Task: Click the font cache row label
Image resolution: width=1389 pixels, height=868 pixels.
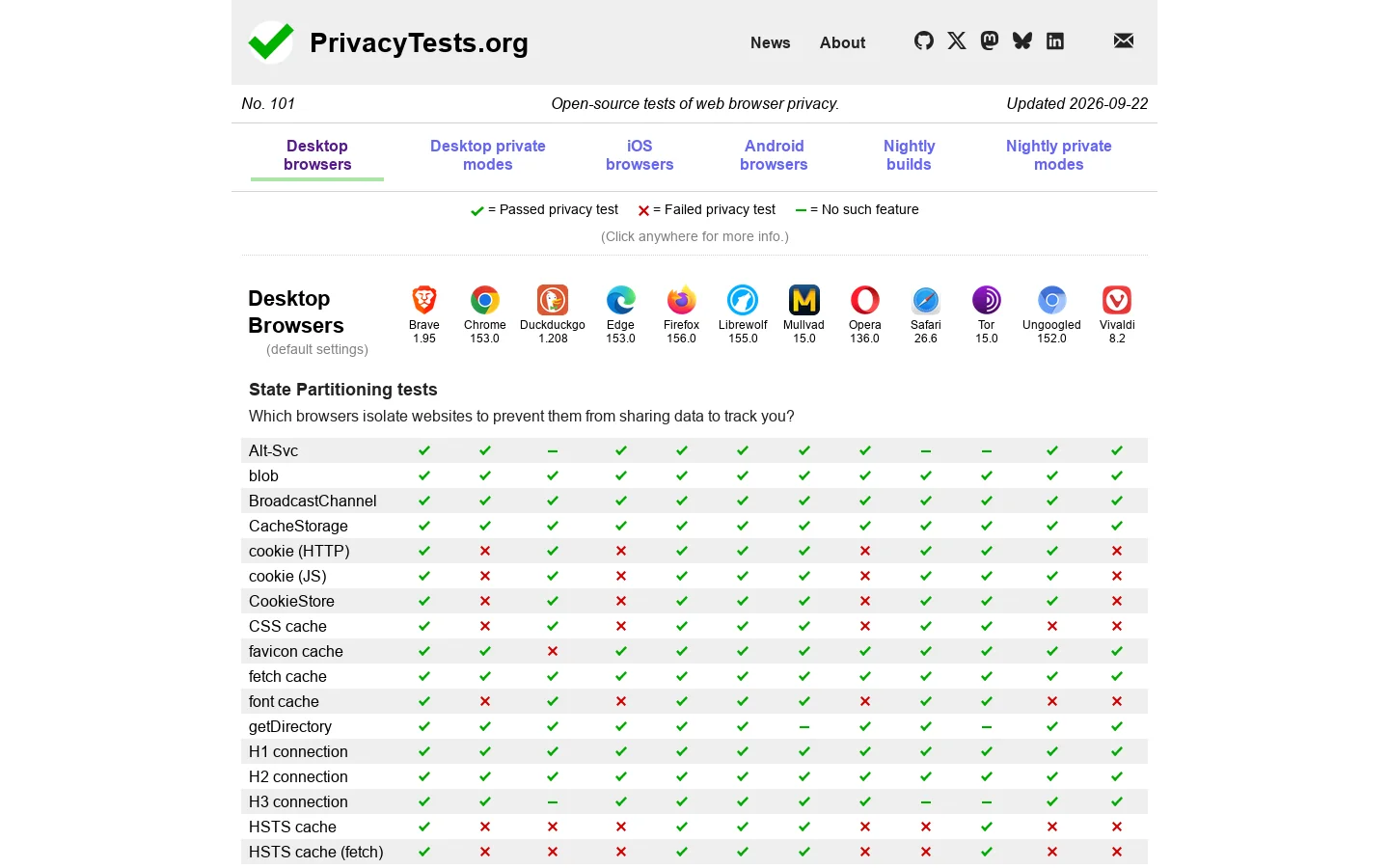Action: tap(284, 701)
